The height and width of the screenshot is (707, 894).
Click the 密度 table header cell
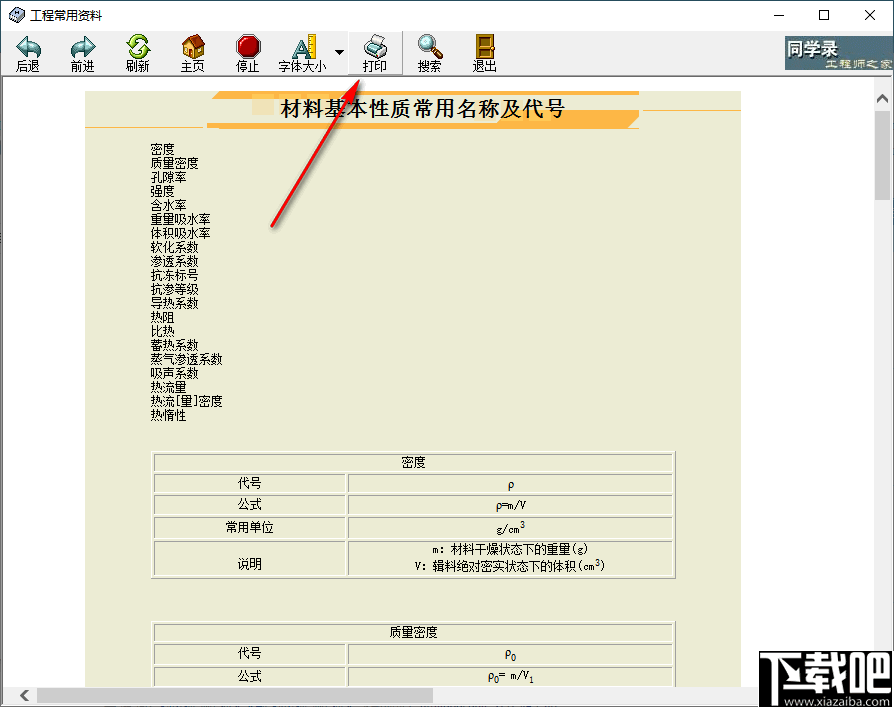point(413,462)
